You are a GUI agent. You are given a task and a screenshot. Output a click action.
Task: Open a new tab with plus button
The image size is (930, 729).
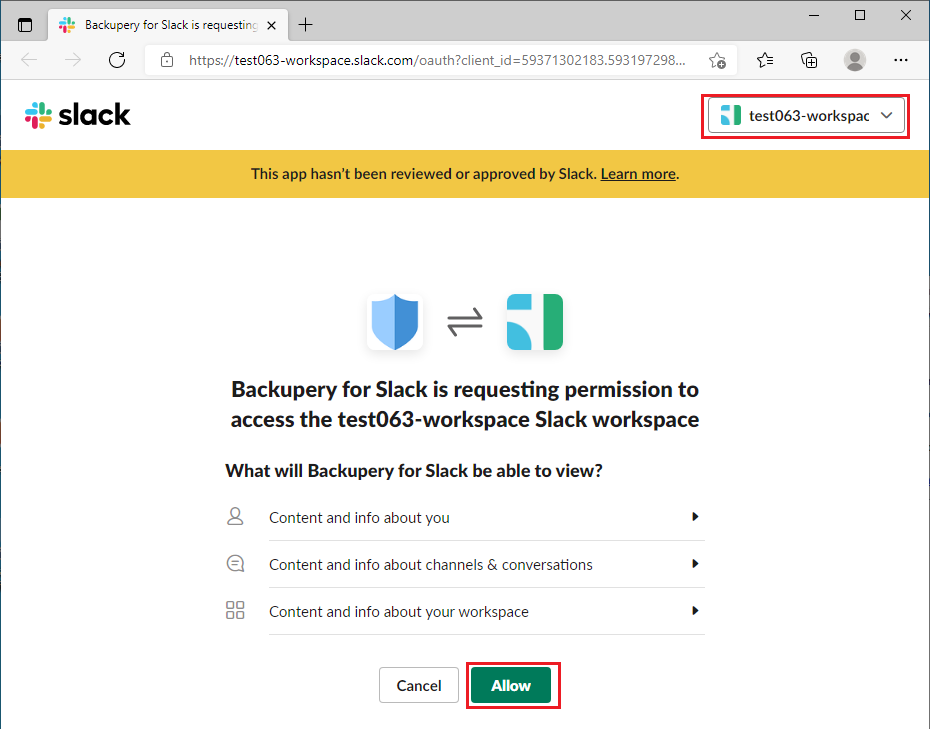(x=305, y=25)
